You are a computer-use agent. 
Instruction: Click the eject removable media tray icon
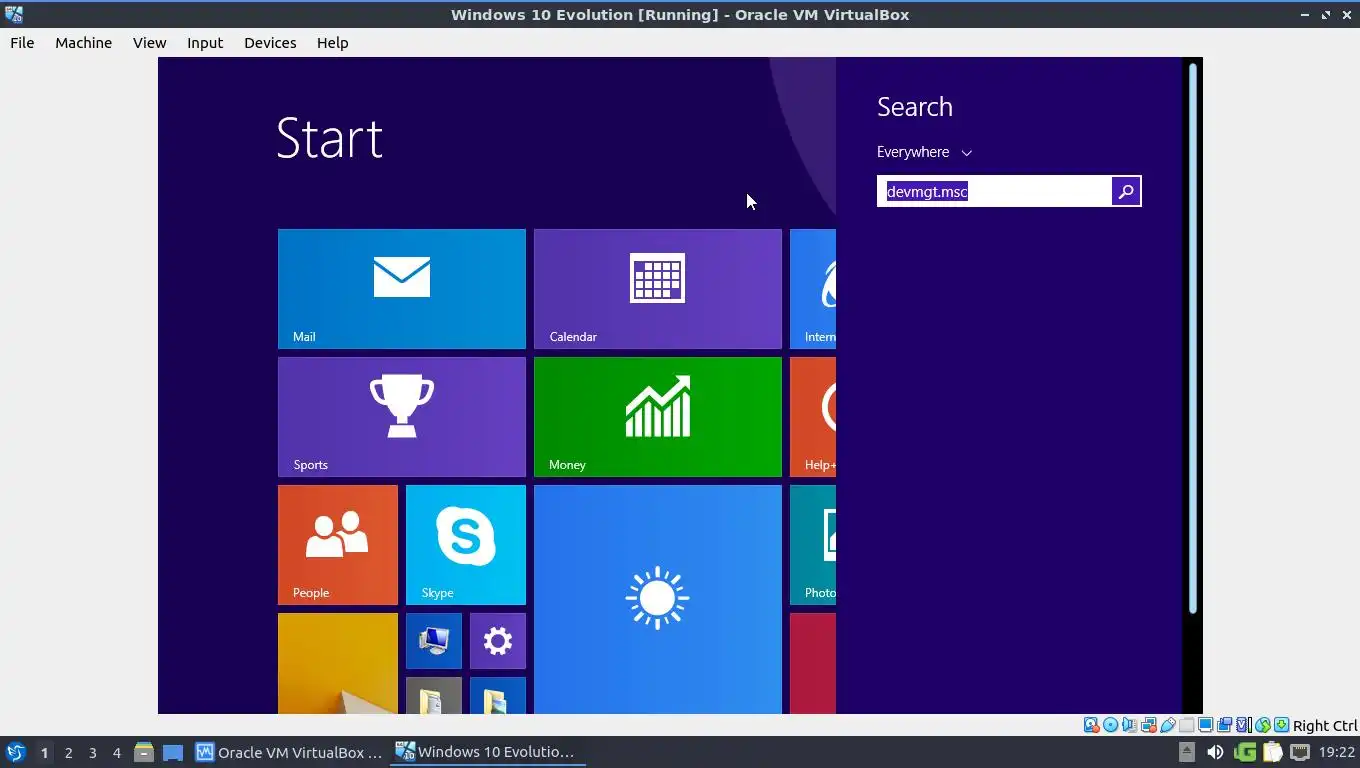click(x=1186, y=752)
